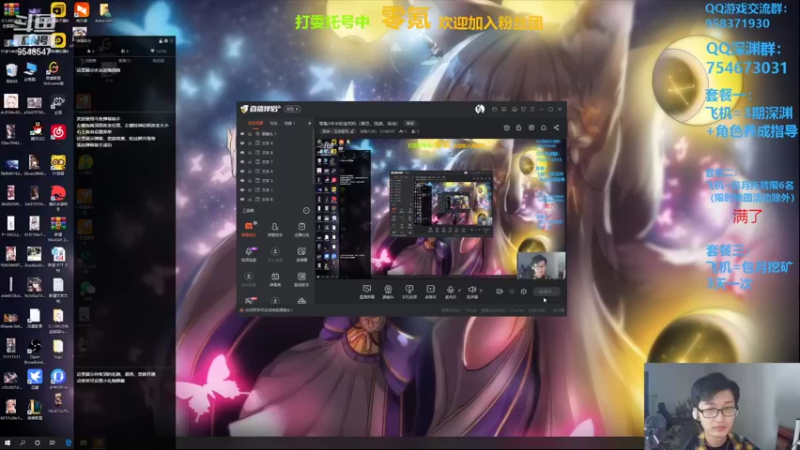Image resolution: width=800 pixels, height=450 pixels.
Task: Toggle visibility eye of the 文本 1 layer
Action: point(242,190)
